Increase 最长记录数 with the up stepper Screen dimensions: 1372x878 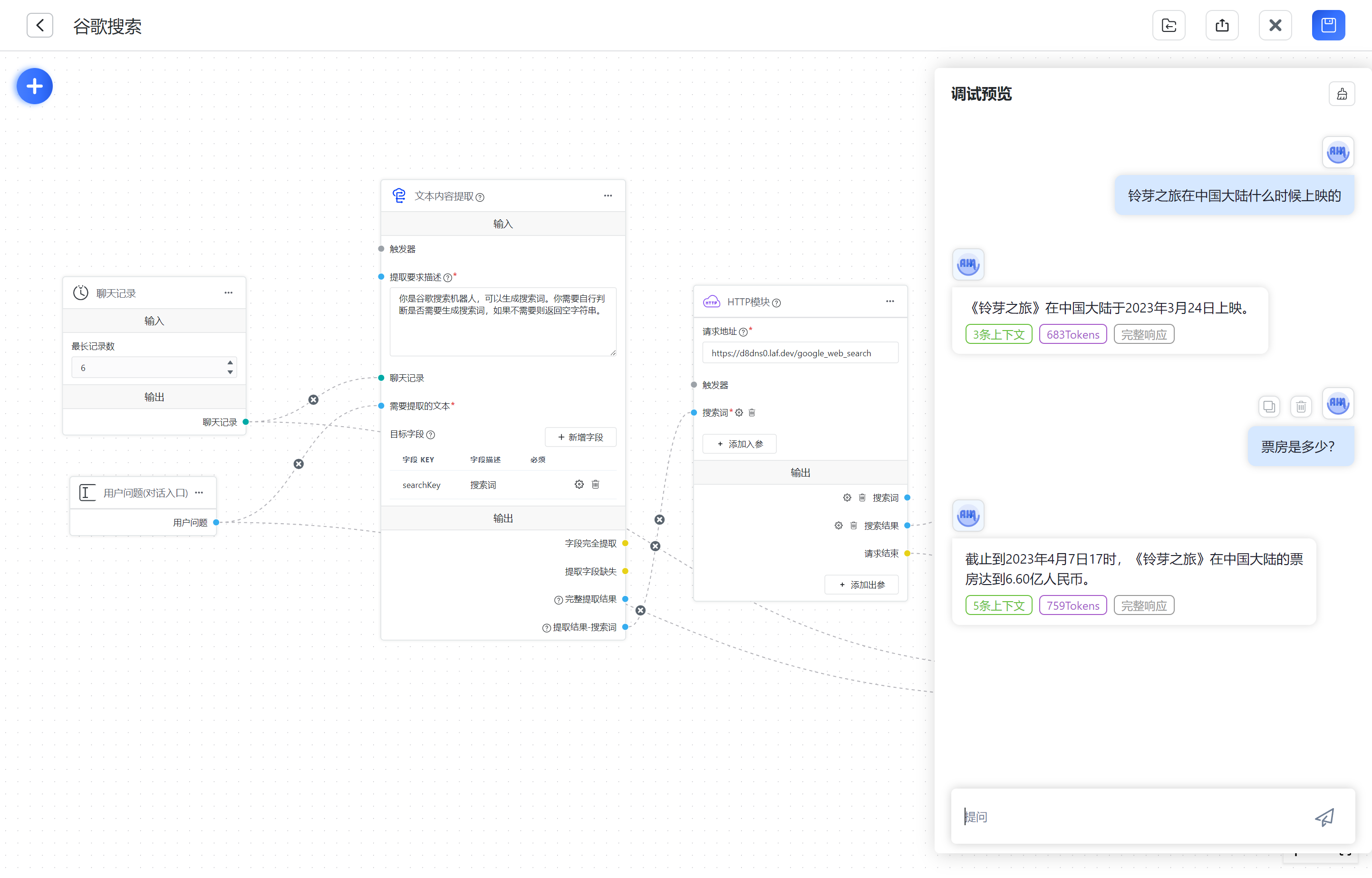[230, 362]
